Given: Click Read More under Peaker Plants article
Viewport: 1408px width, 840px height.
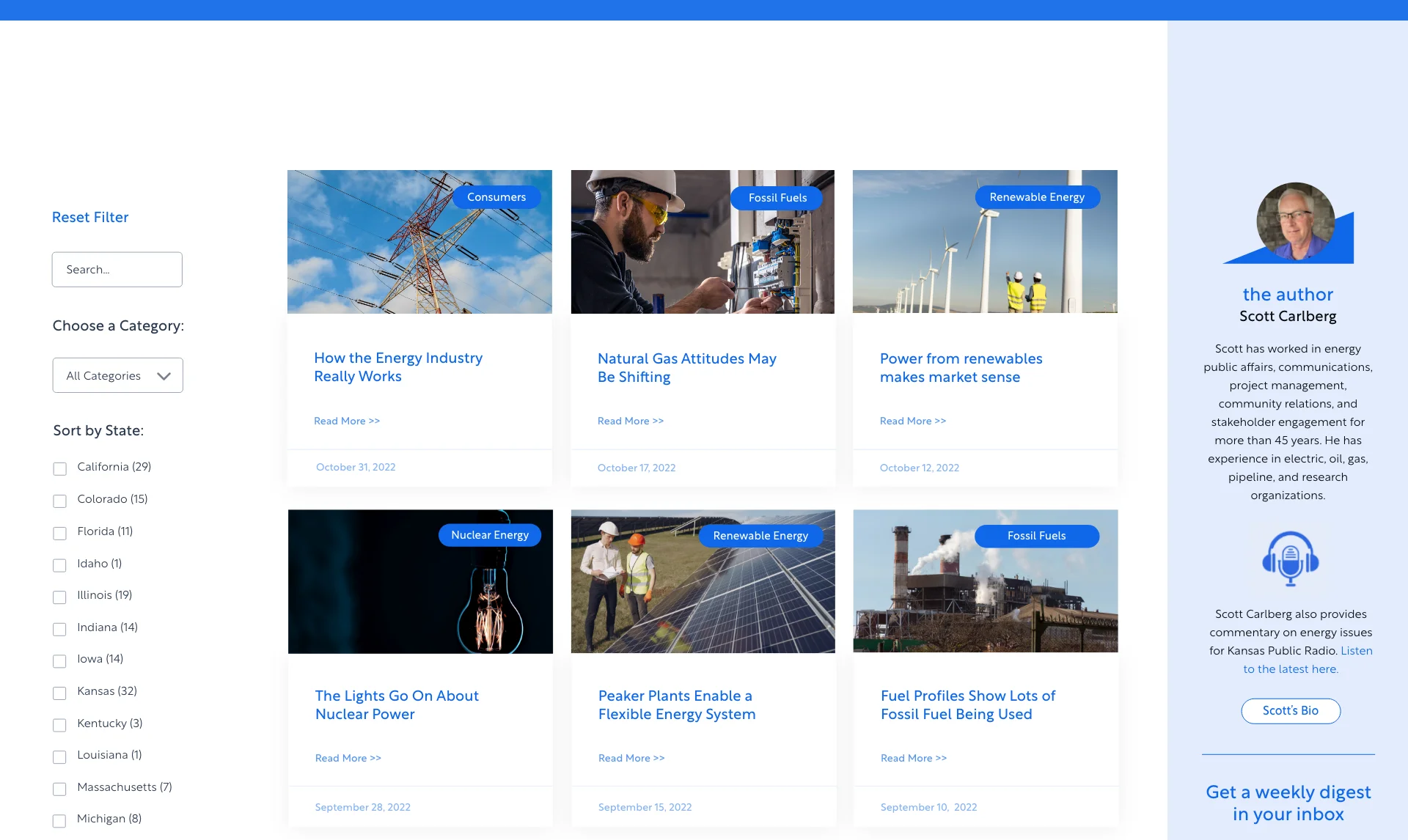Looking at the screenshot, I should tap(631, 758).
